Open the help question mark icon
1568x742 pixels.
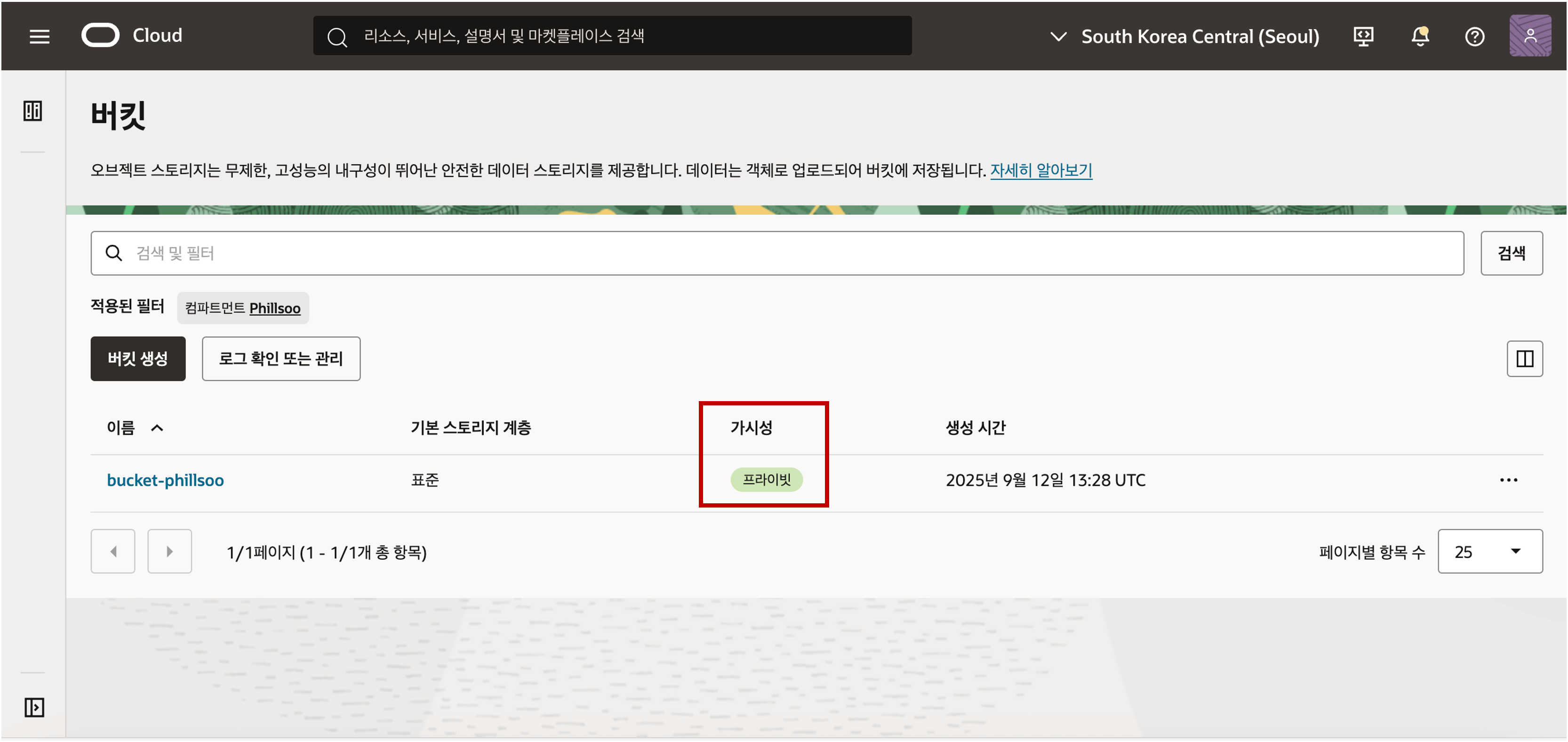click(1474, 37)
